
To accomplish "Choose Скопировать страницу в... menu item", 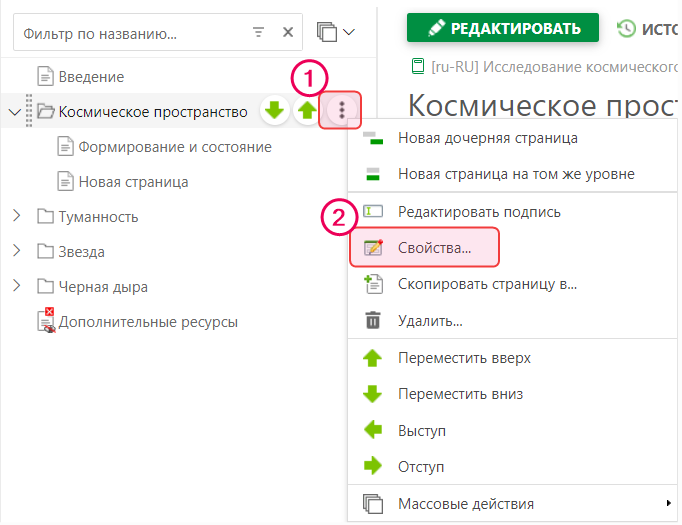I will click(513, 284).
